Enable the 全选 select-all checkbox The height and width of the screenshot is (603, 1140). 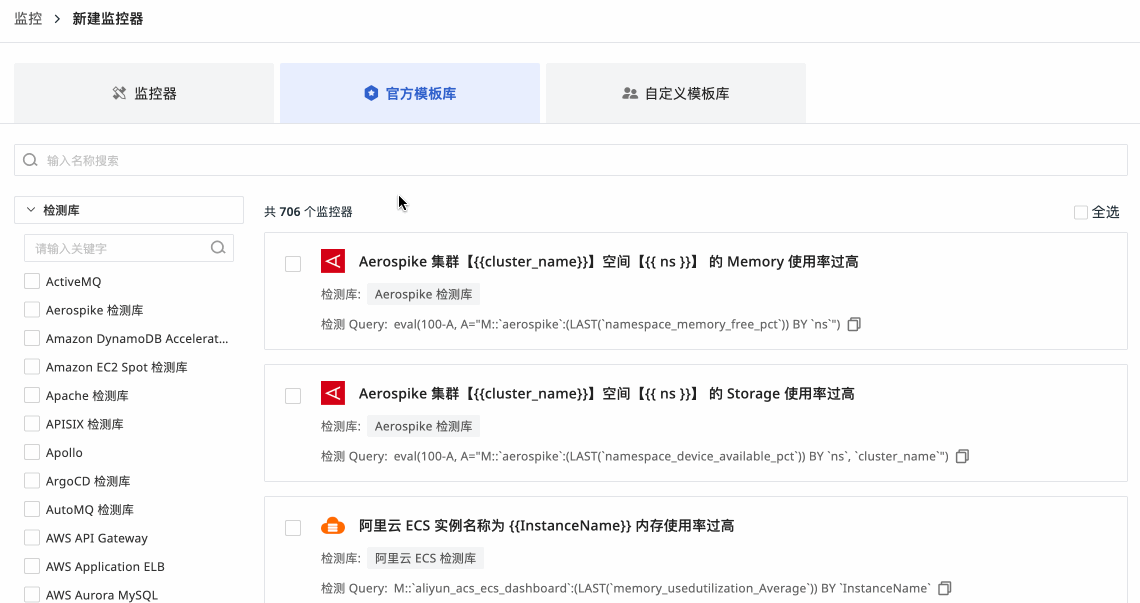(x=1081, y=212)
